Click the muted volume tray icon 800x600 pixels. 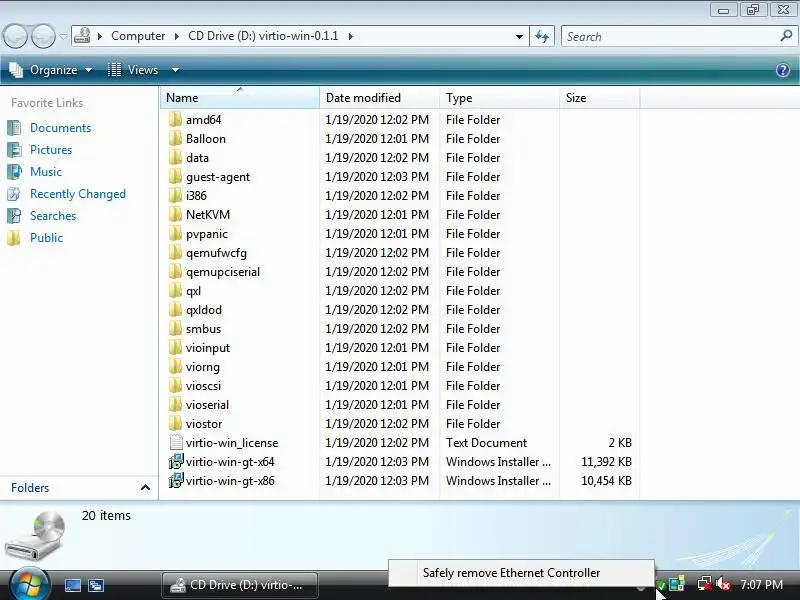point(722,584)
